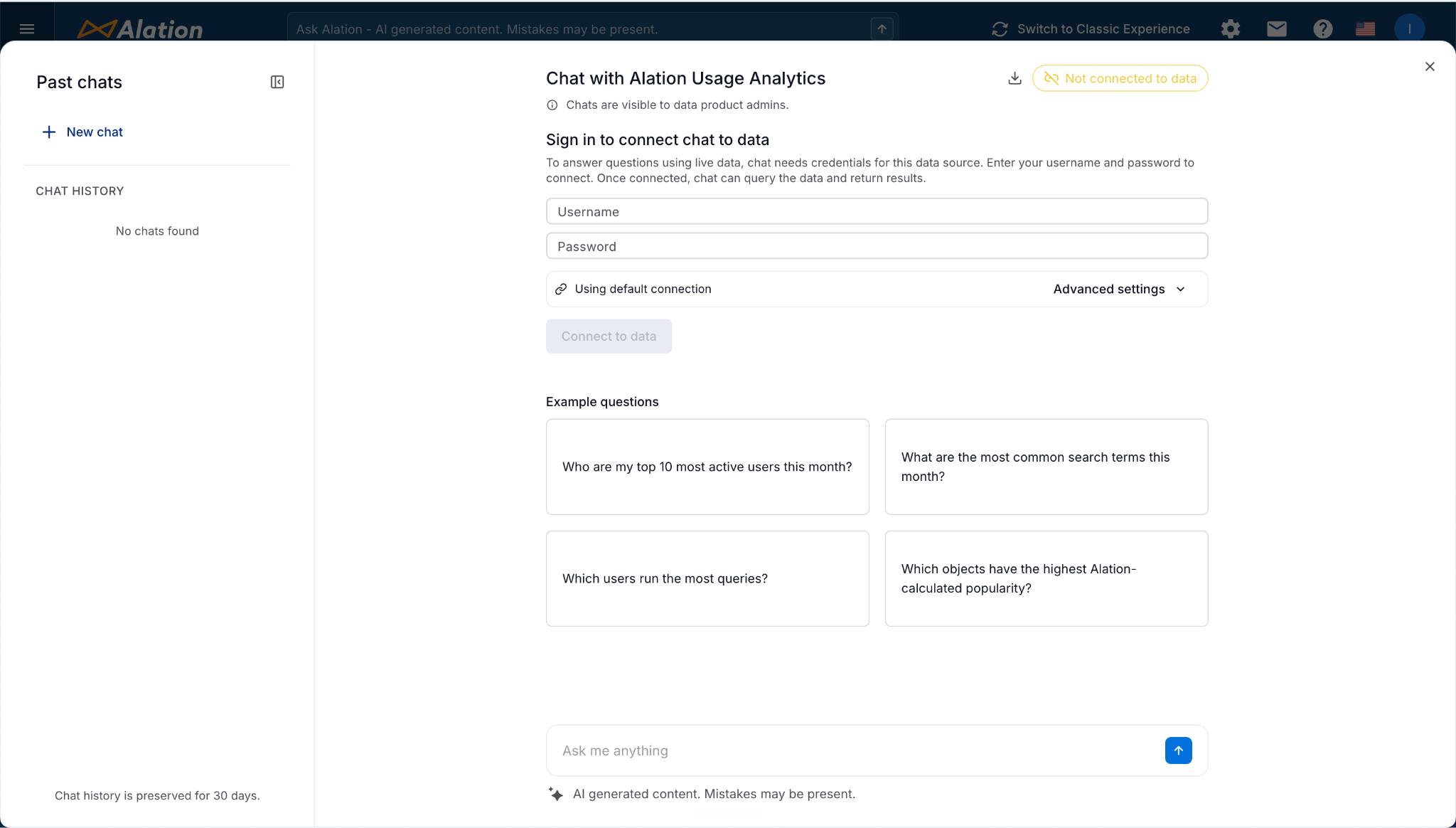Open the mail inbox icon
Image resolution: width=1456 pixels, height=828 pixels.
pyautogui.click(x=1277, y=29)
